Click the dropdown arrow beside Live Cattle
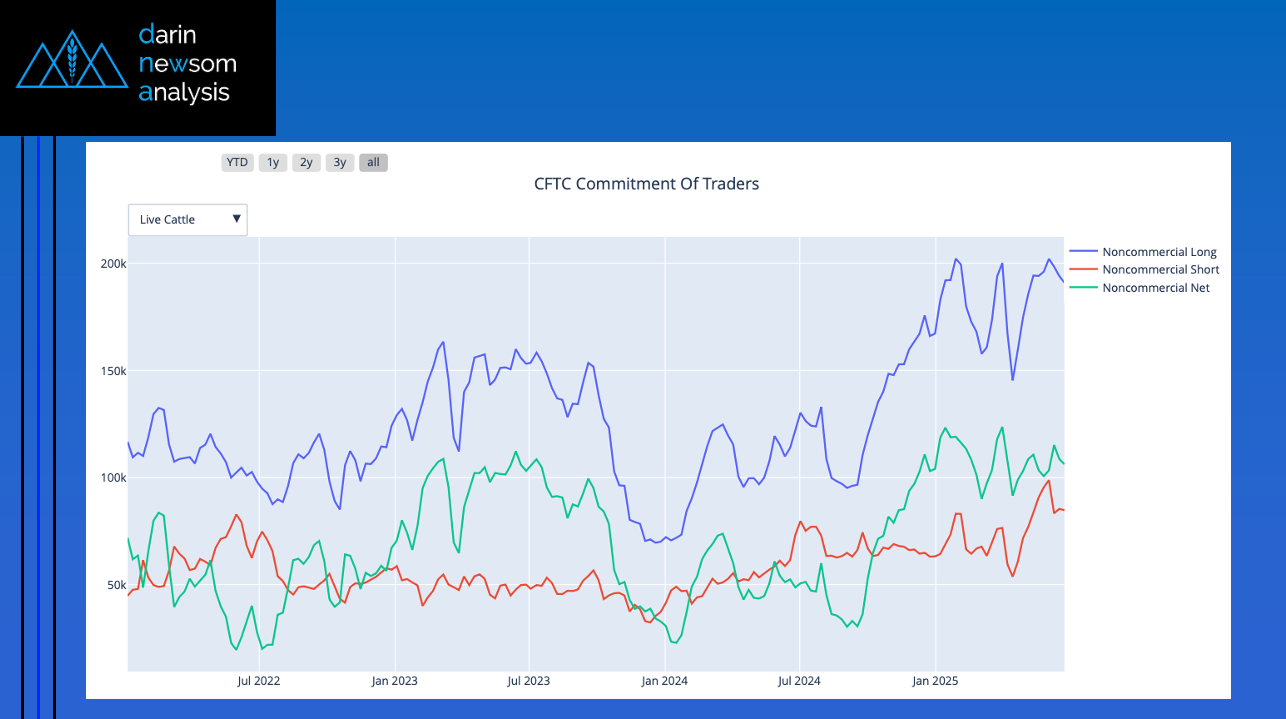The height and width of the screenshot is (719, 1286). click(236, 219)
